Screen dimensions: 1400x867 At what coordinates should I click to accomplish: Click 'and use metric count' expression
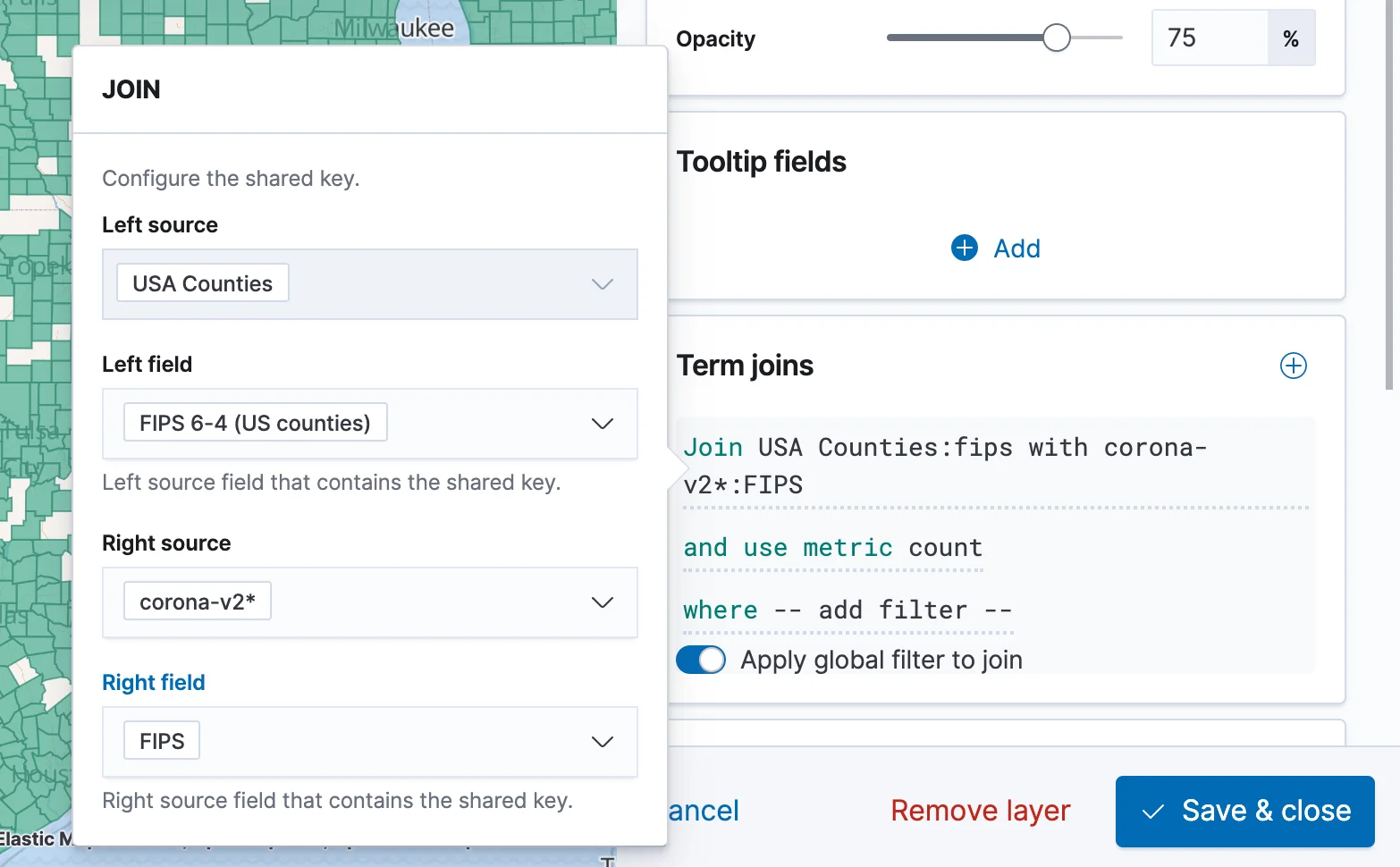coord(832,548)
